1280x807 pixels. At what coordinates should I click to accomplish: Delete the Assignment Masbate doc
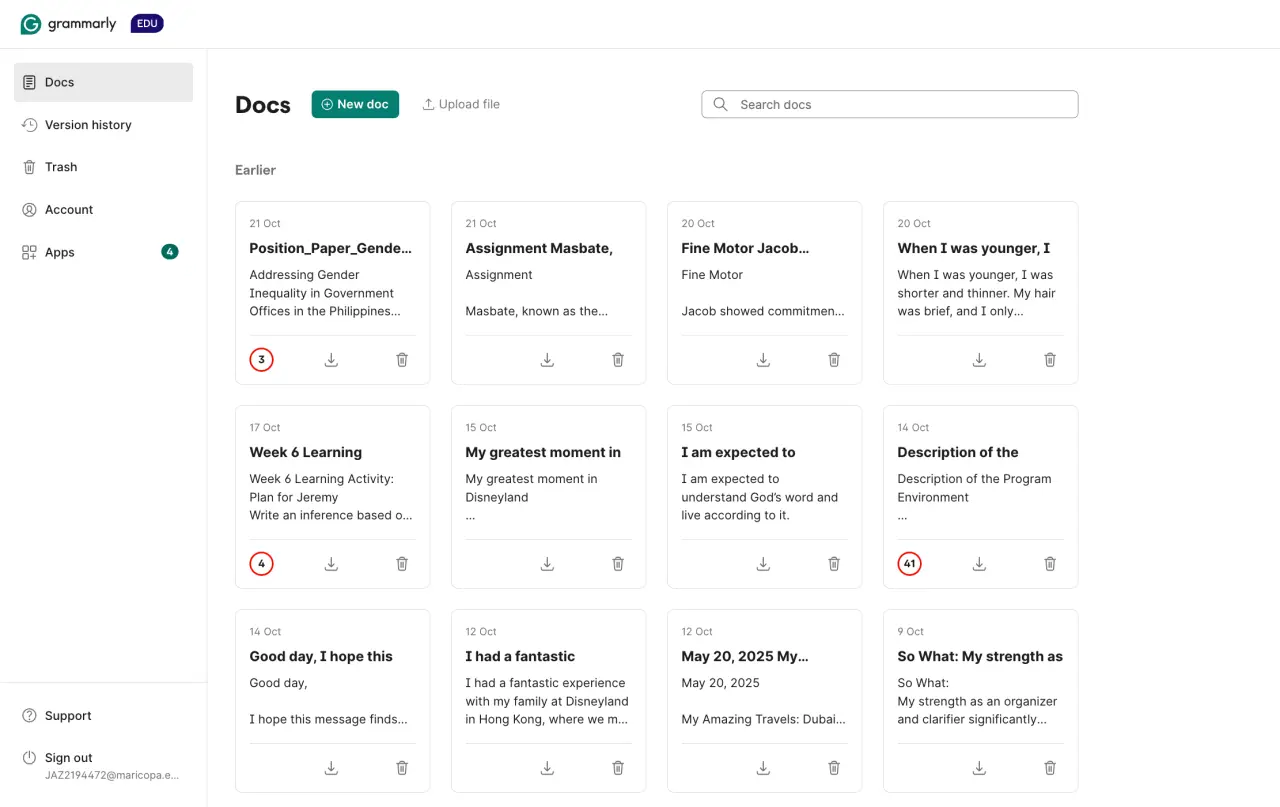(x=618, y=360)
